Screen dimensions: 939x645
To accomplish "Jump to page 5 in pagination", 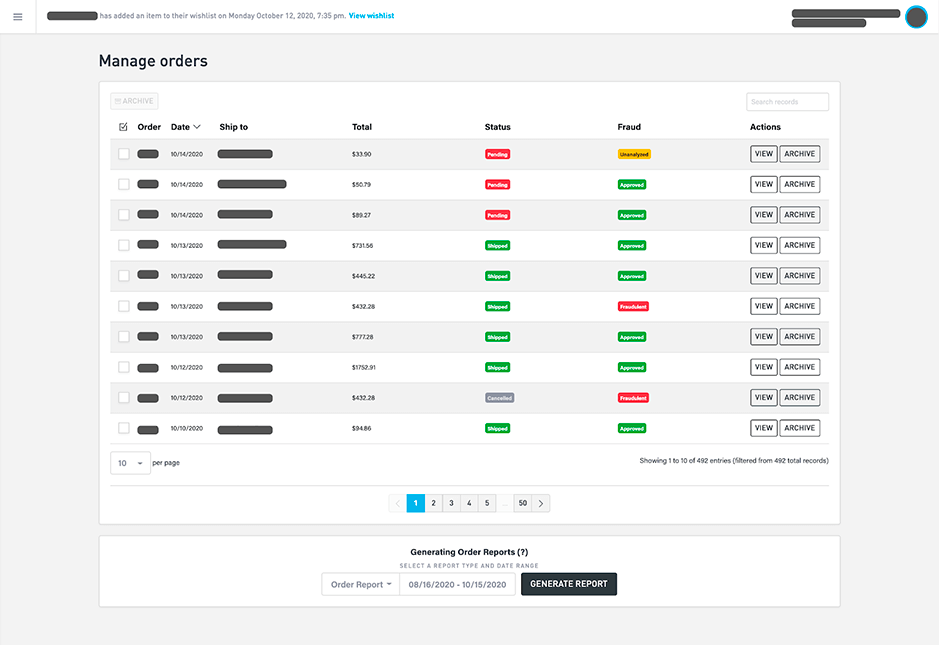I will tap(487, 503).
